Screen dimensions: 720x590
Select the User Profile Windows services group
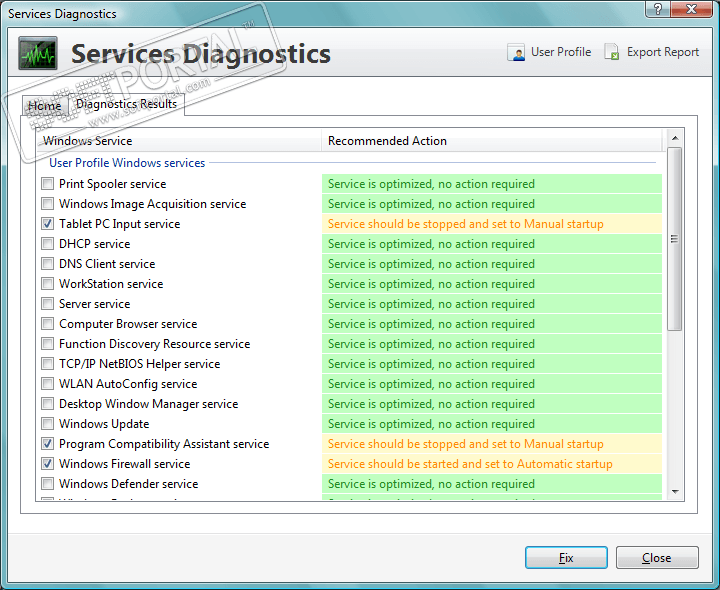click(x=127, y=163)
